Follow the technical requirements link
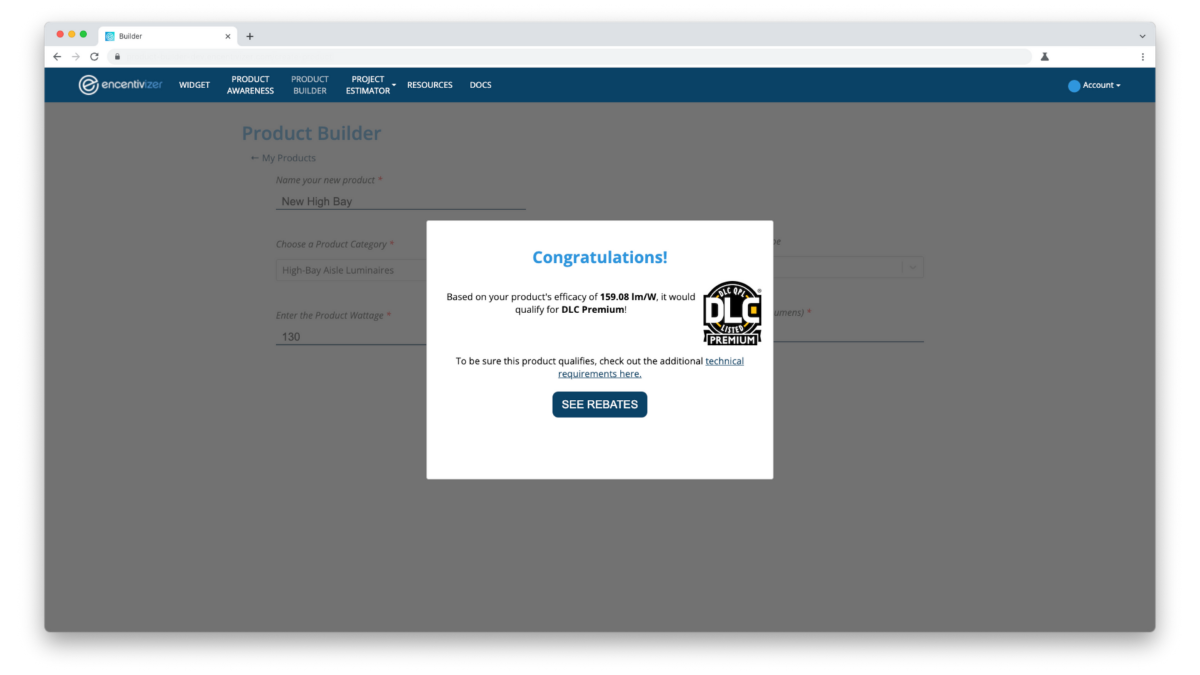The height and width of the screenshot is (675, 1200). pos(724,361)
